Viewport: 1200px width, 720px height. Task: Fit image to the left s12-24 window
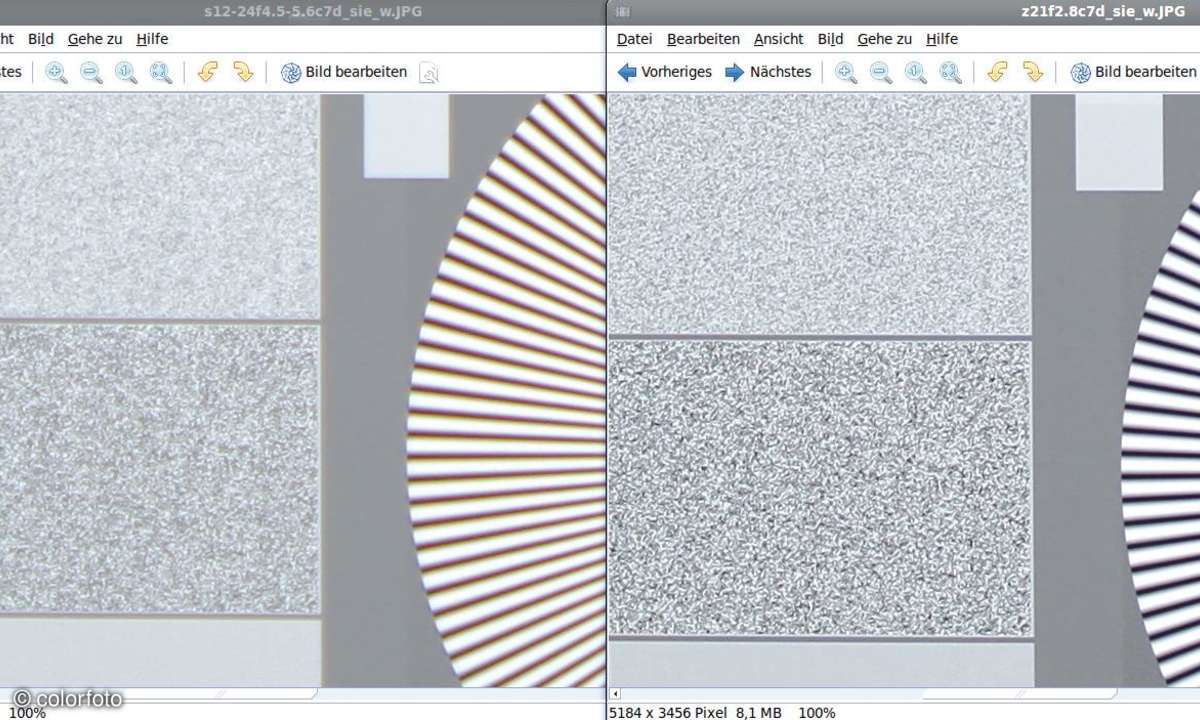click(x=160, y=72)
